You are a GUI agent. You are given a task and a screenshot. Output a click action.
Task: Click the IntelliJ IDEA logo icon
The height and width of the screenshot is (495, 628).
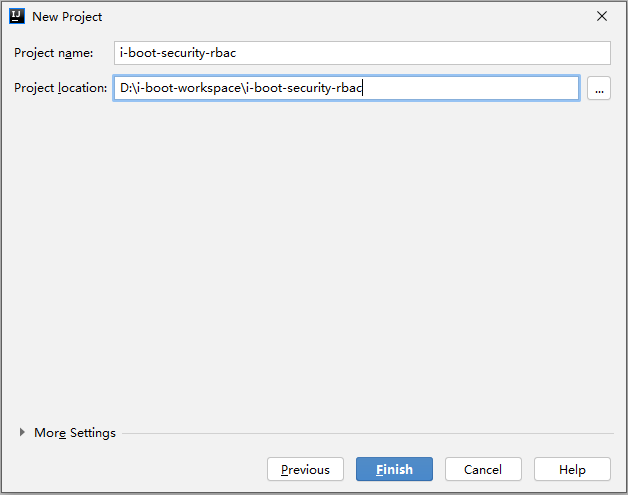click(17, 16)
